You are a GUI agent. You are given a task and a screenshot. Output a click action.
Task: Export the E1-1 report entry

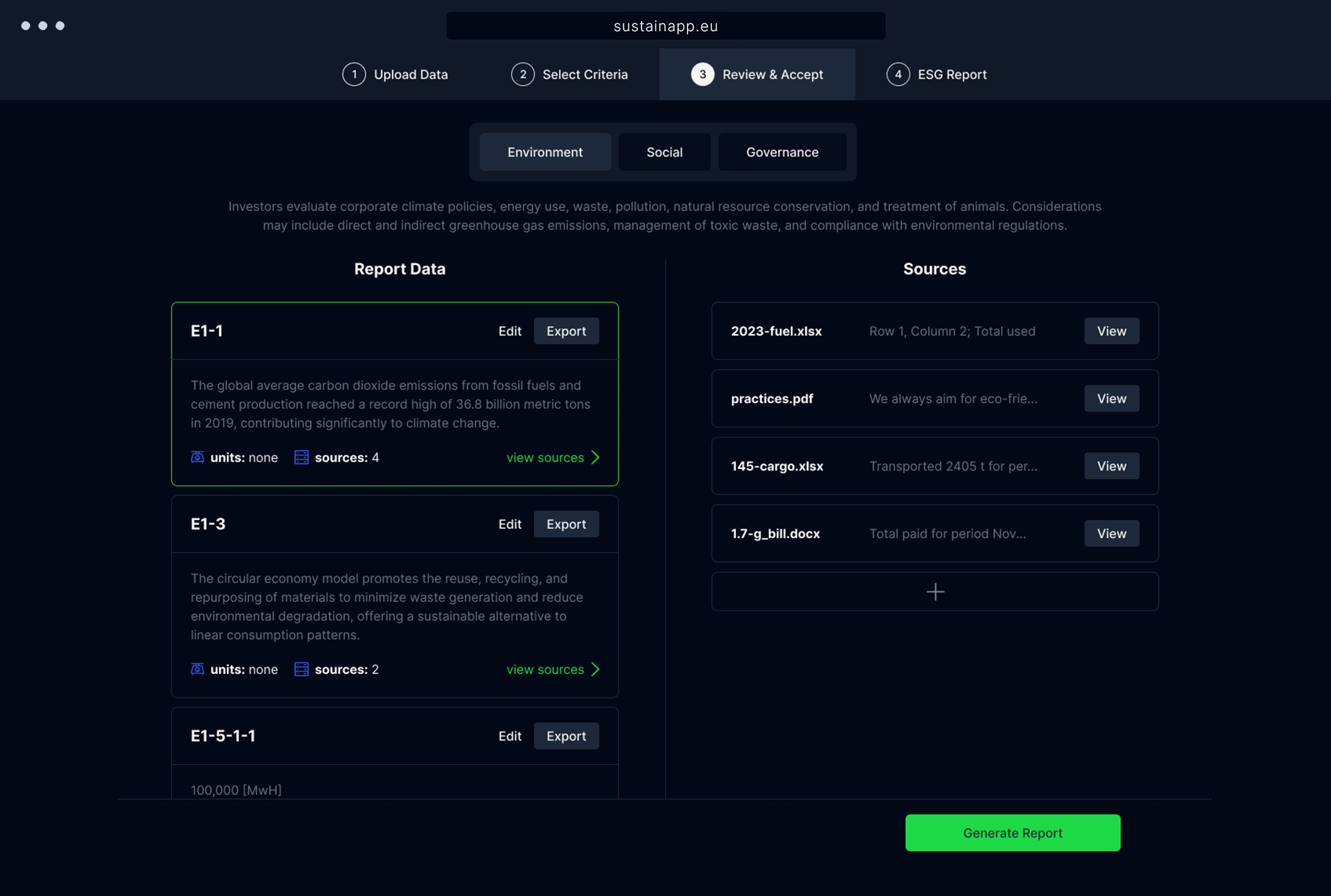566,331
